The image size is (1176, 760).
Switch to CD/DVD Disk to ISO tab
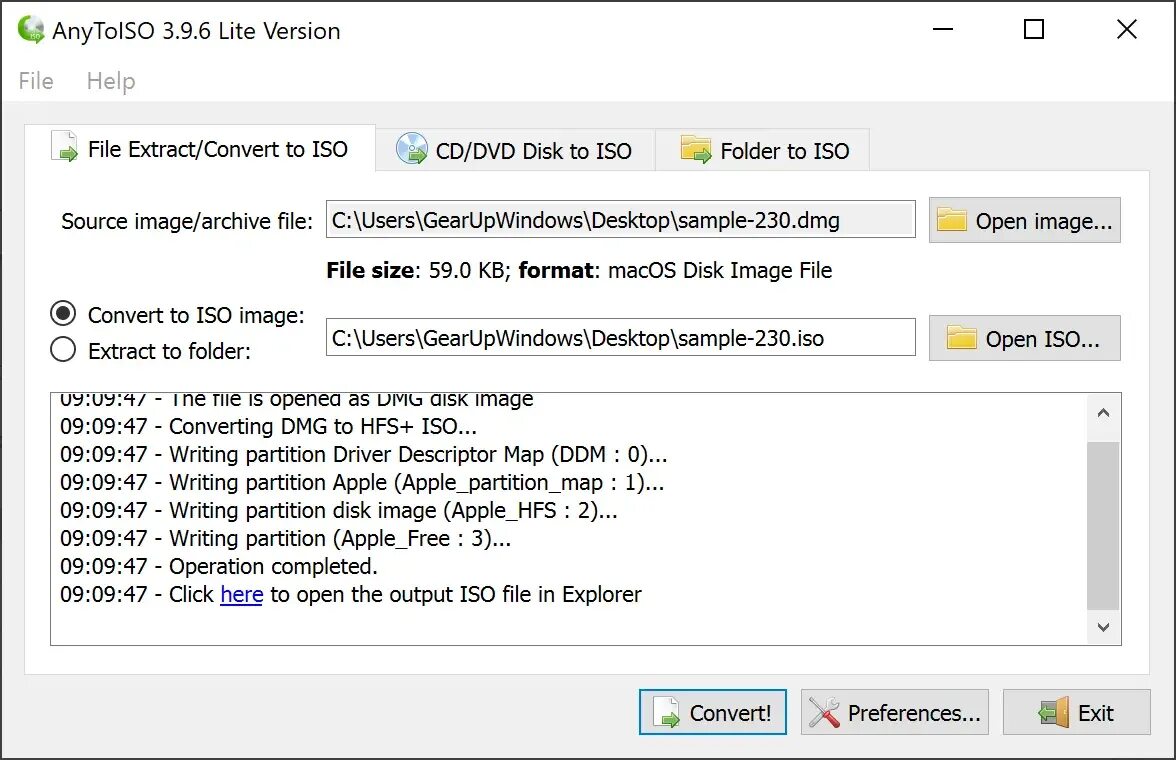515,150
